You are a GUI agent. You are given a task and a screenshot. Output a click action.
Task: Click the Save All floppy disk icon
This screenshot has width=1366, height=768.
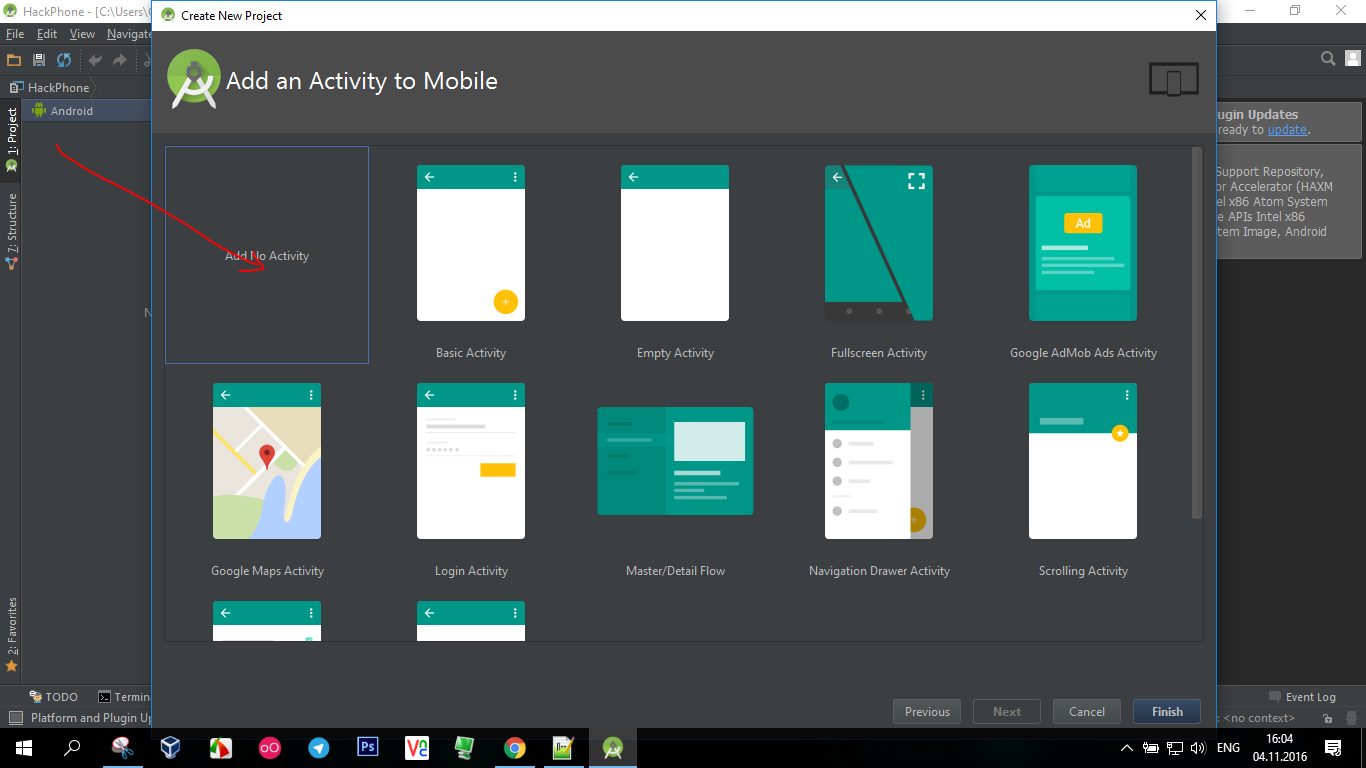coord(39,60)
